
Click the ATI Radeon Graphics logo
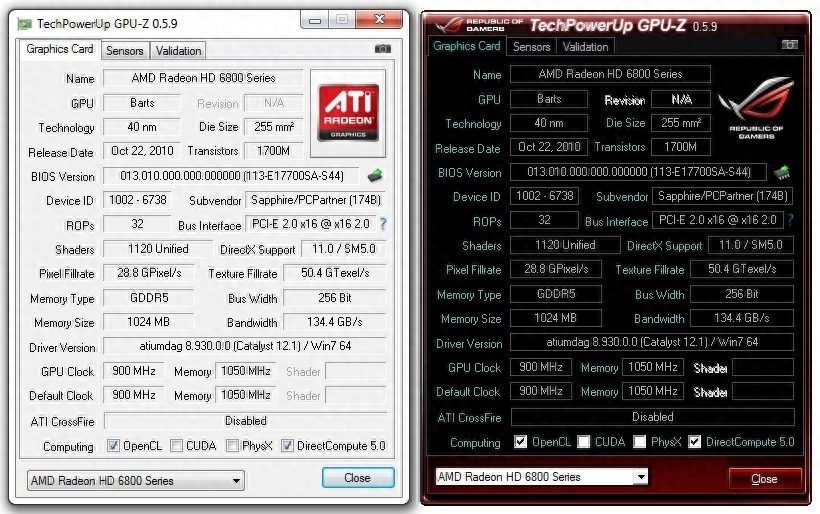click(x=348, y=113)
